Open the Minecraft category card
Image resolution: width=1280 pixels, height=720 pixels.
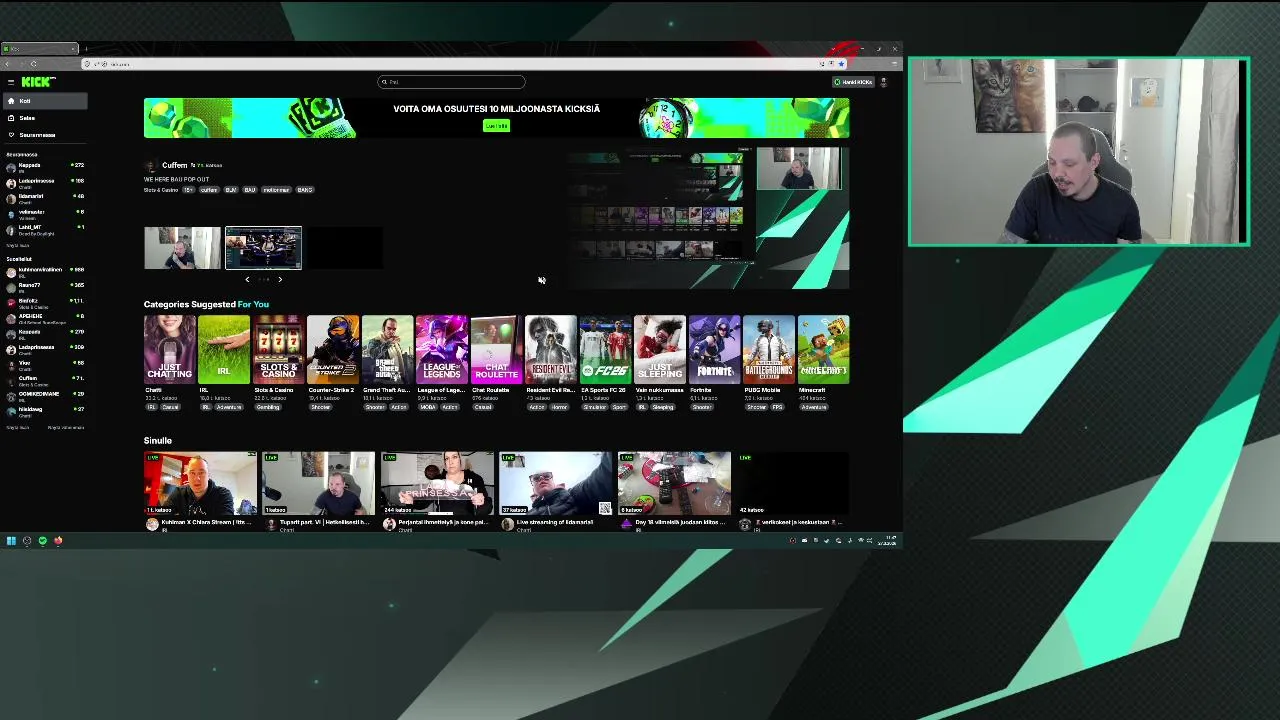823,350
